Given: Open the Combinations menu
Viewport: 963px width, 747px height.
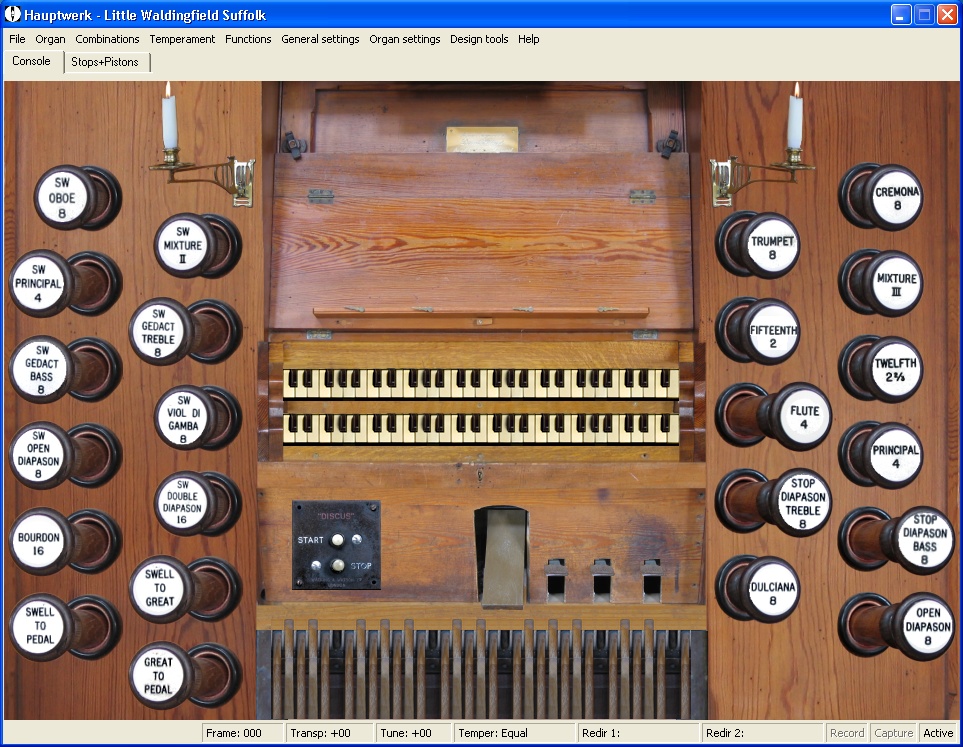Looking at the screenshot, I should (x=107, y=39).
